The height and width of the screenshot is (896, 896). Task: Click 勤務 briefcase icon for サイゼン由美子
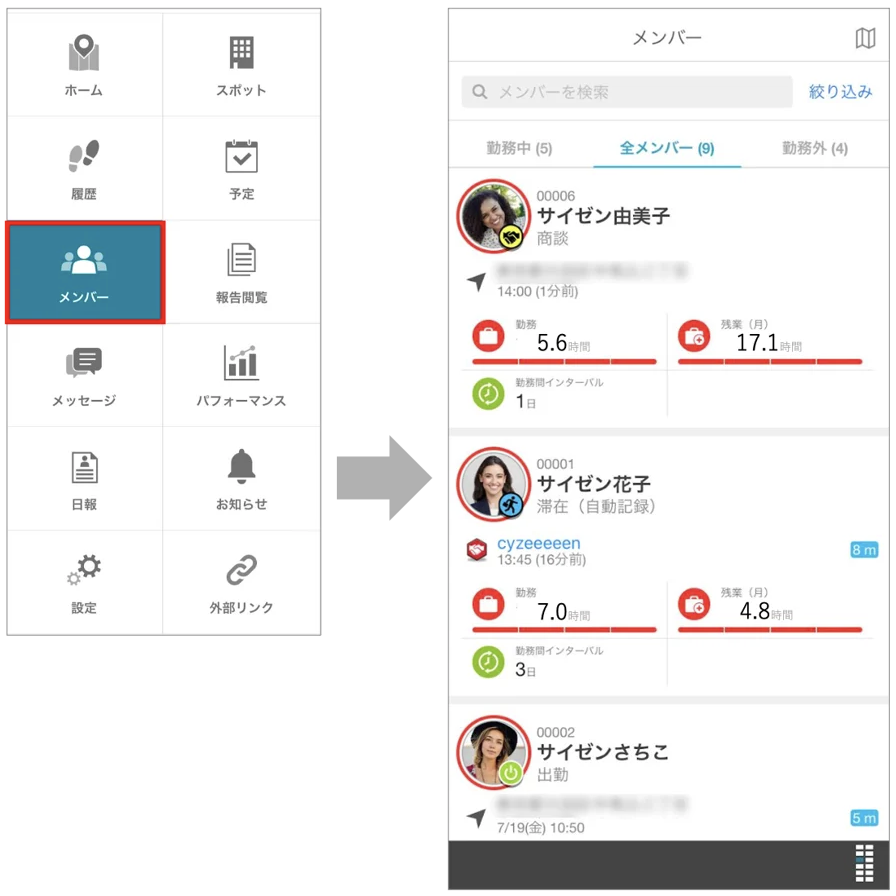coord(488,335)
